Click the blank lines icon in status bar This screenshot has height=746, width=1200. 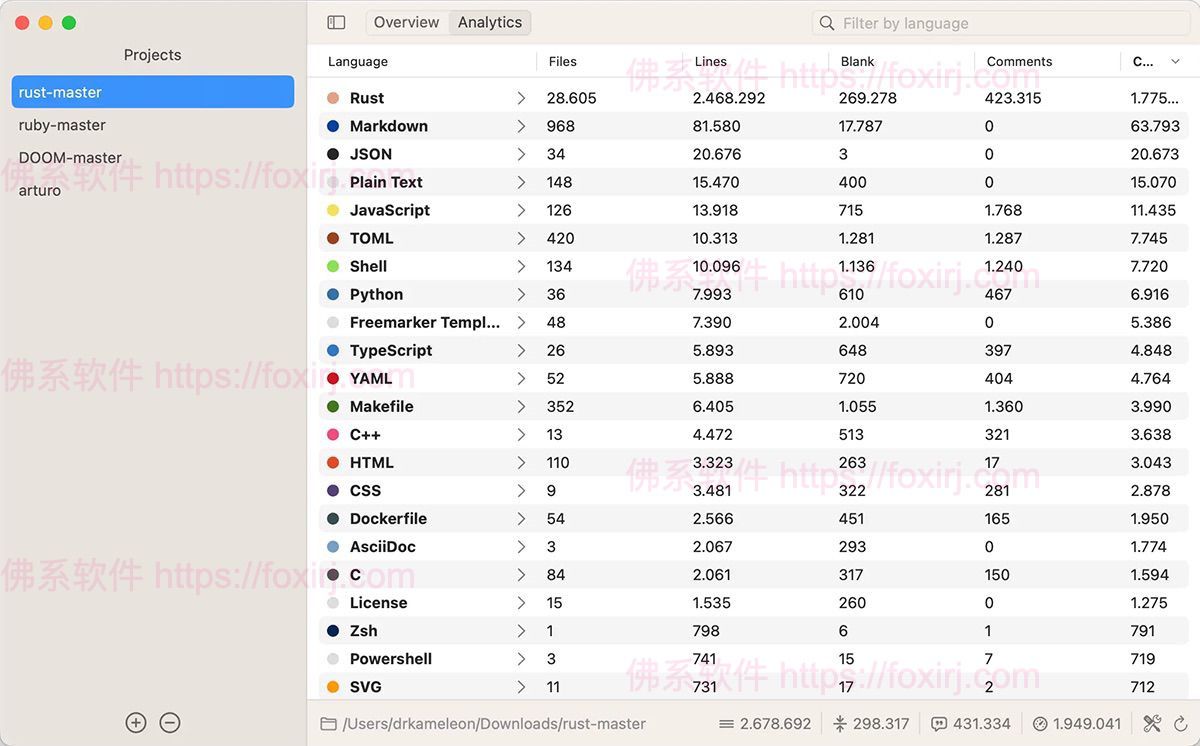pyautogui.click(x=840, y=723)
